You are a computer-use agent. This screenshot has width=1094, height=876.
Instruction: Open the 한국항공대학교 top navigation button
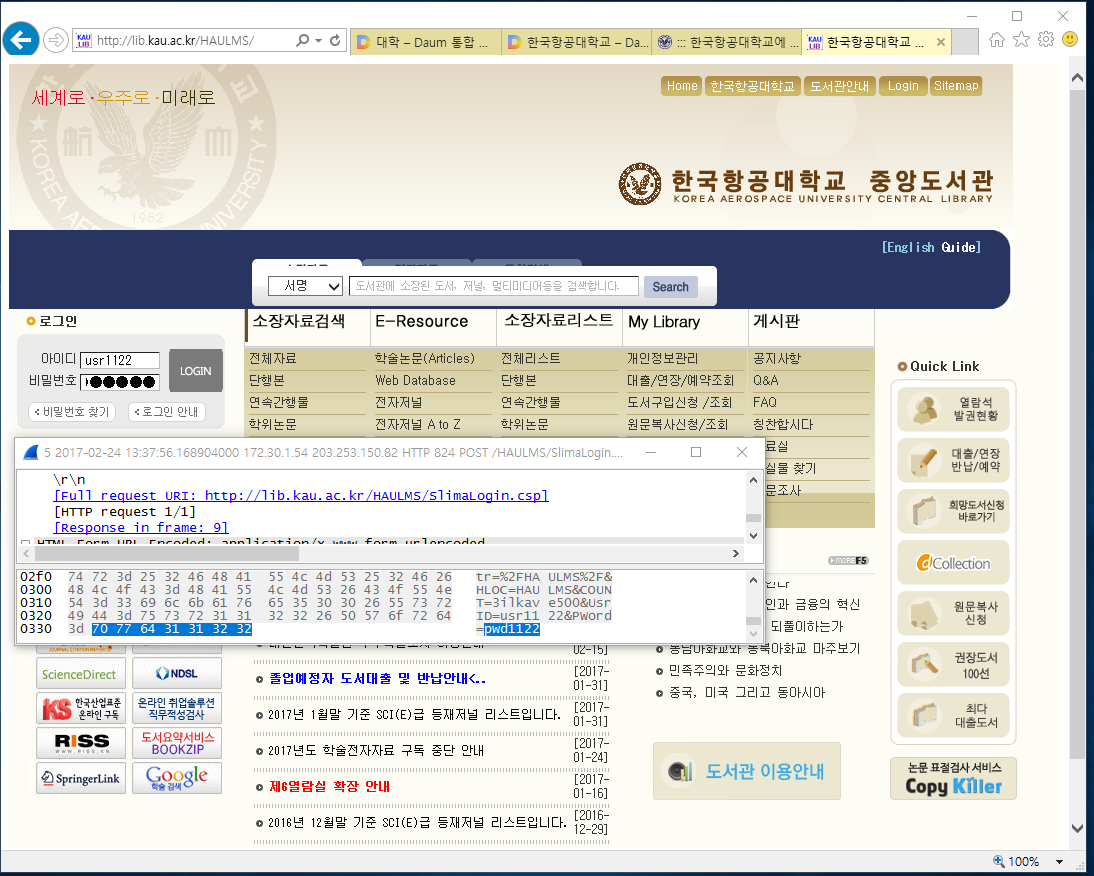753,86
